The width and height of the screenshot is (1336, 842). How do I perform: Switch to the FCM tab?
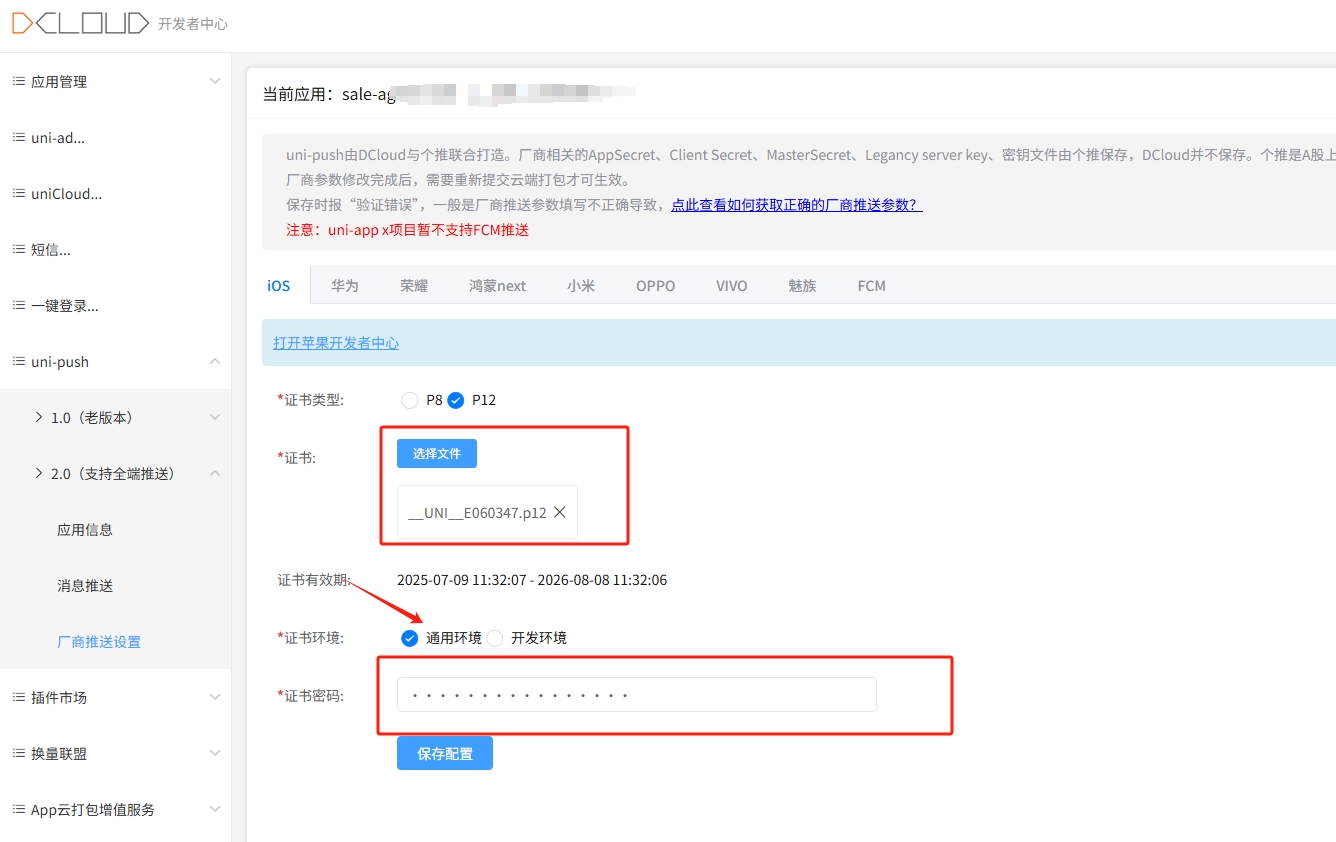871,285
